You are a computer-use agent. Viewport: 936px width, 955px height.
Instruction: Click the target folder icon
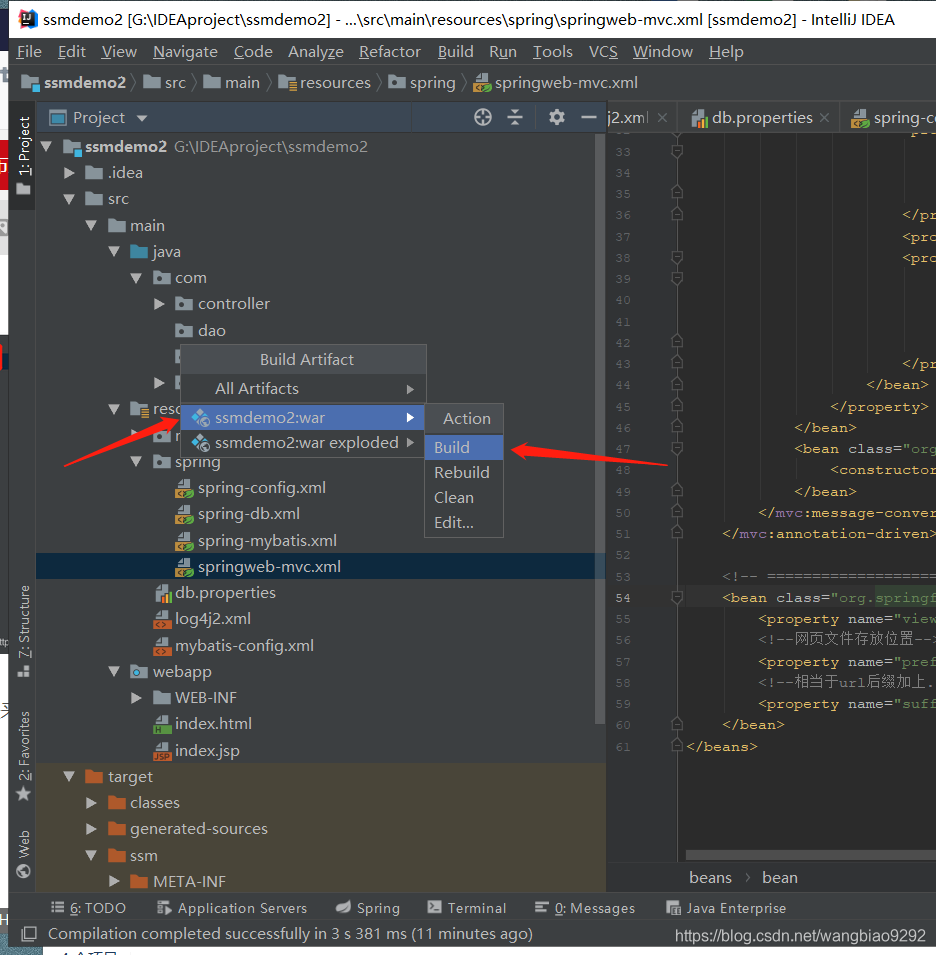(94, 777)
